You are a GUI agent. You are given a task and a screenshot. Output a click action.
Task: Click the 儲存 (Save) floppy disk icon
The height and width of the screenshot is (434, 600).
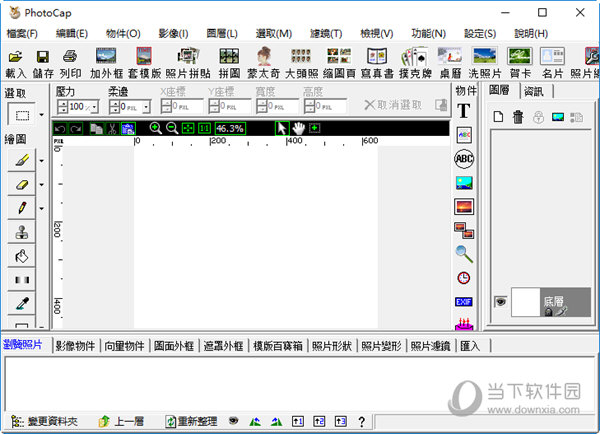[x=42, y=57]
